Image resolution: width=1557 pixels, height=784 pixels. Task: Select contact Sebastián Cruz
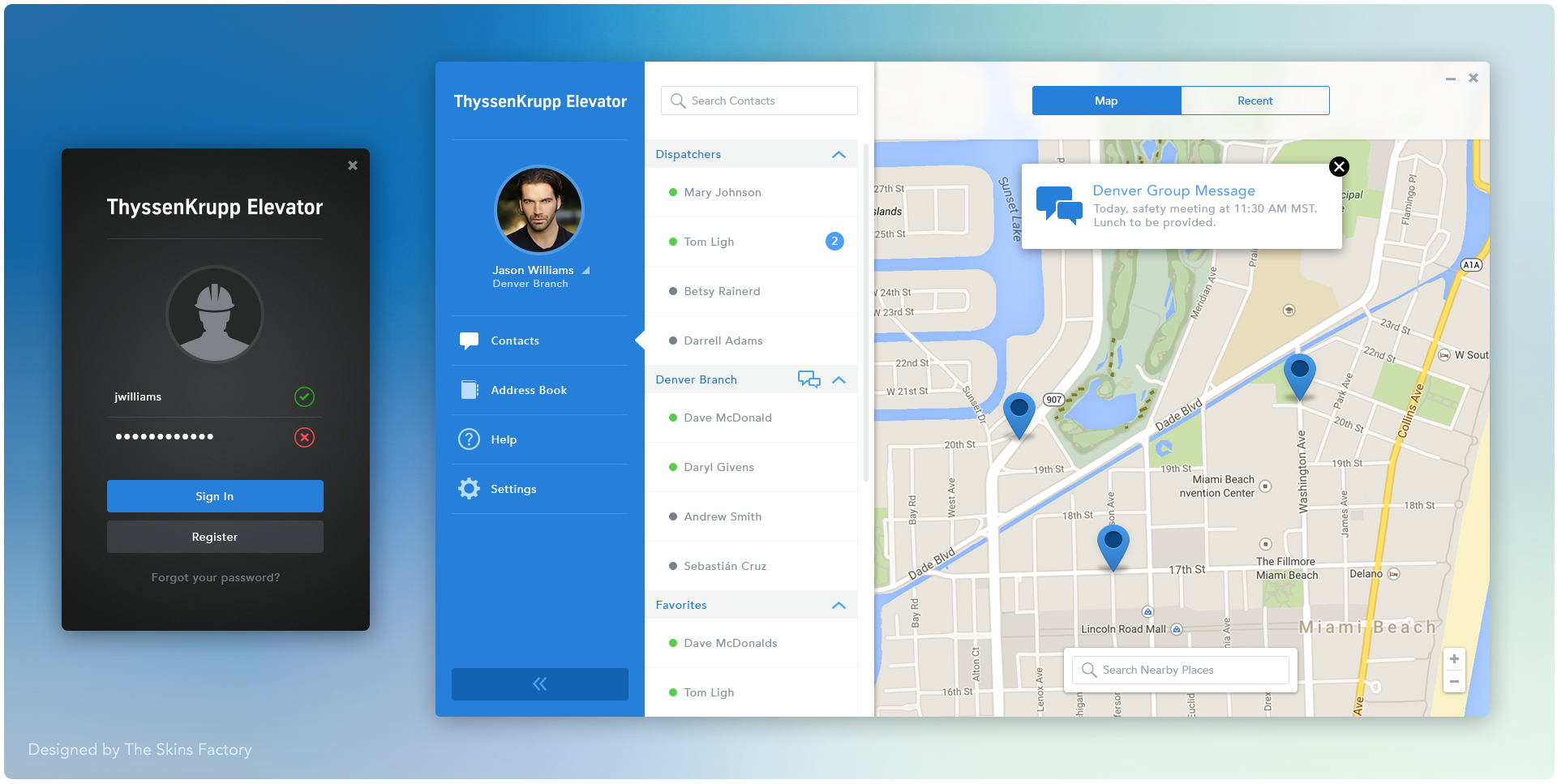(x=751, y=566)
